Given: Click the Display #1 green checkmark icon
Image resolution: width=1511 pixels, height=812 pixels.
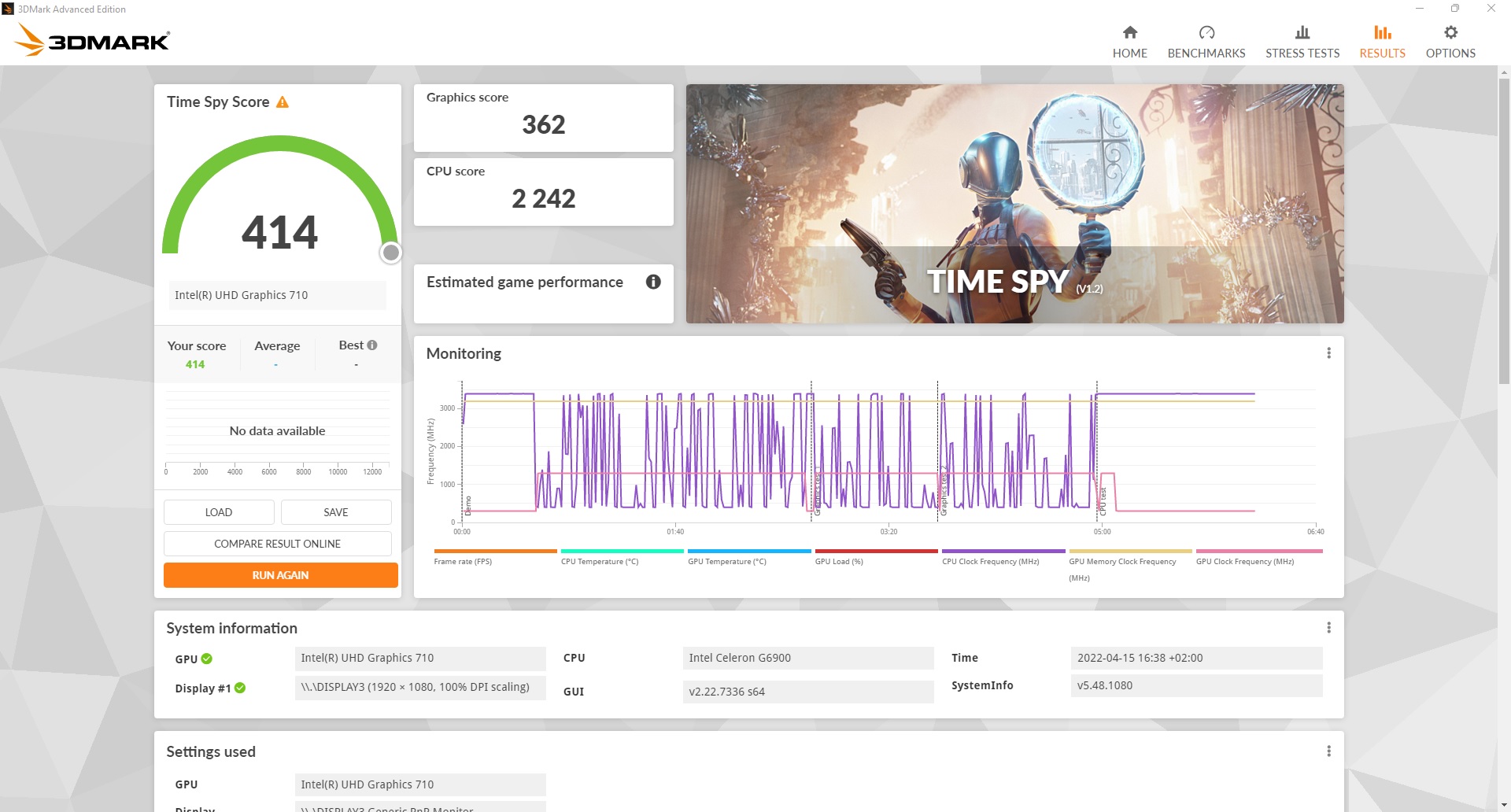Looking at the screenshot, I should point(240,688).
